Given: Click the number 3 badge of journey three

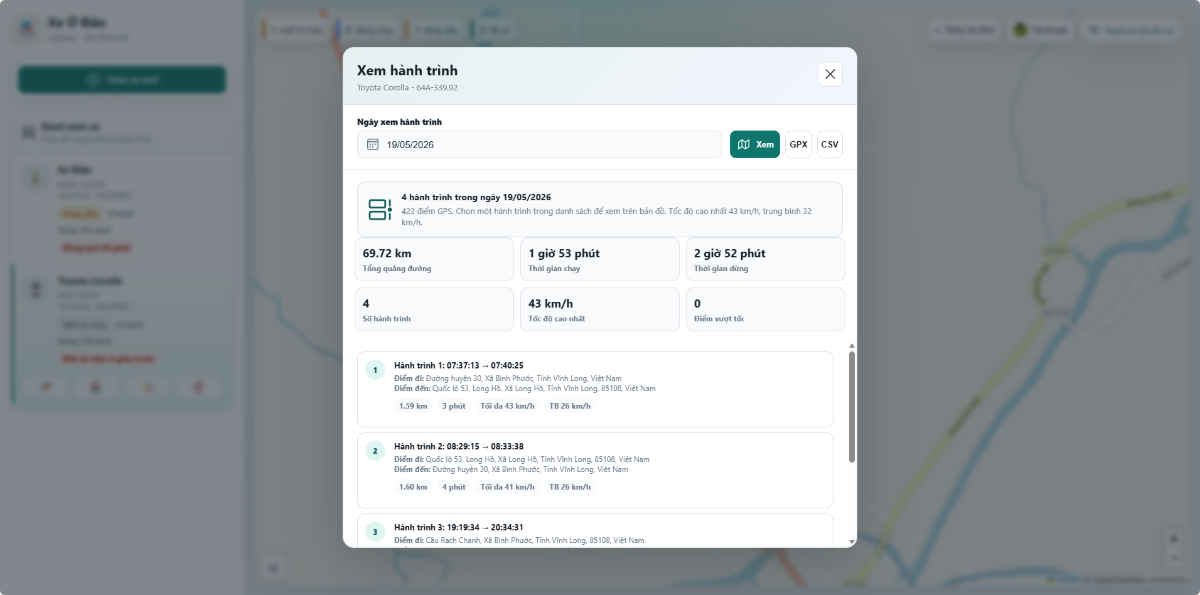Looking at the screenshot, I should click(375, 531).
